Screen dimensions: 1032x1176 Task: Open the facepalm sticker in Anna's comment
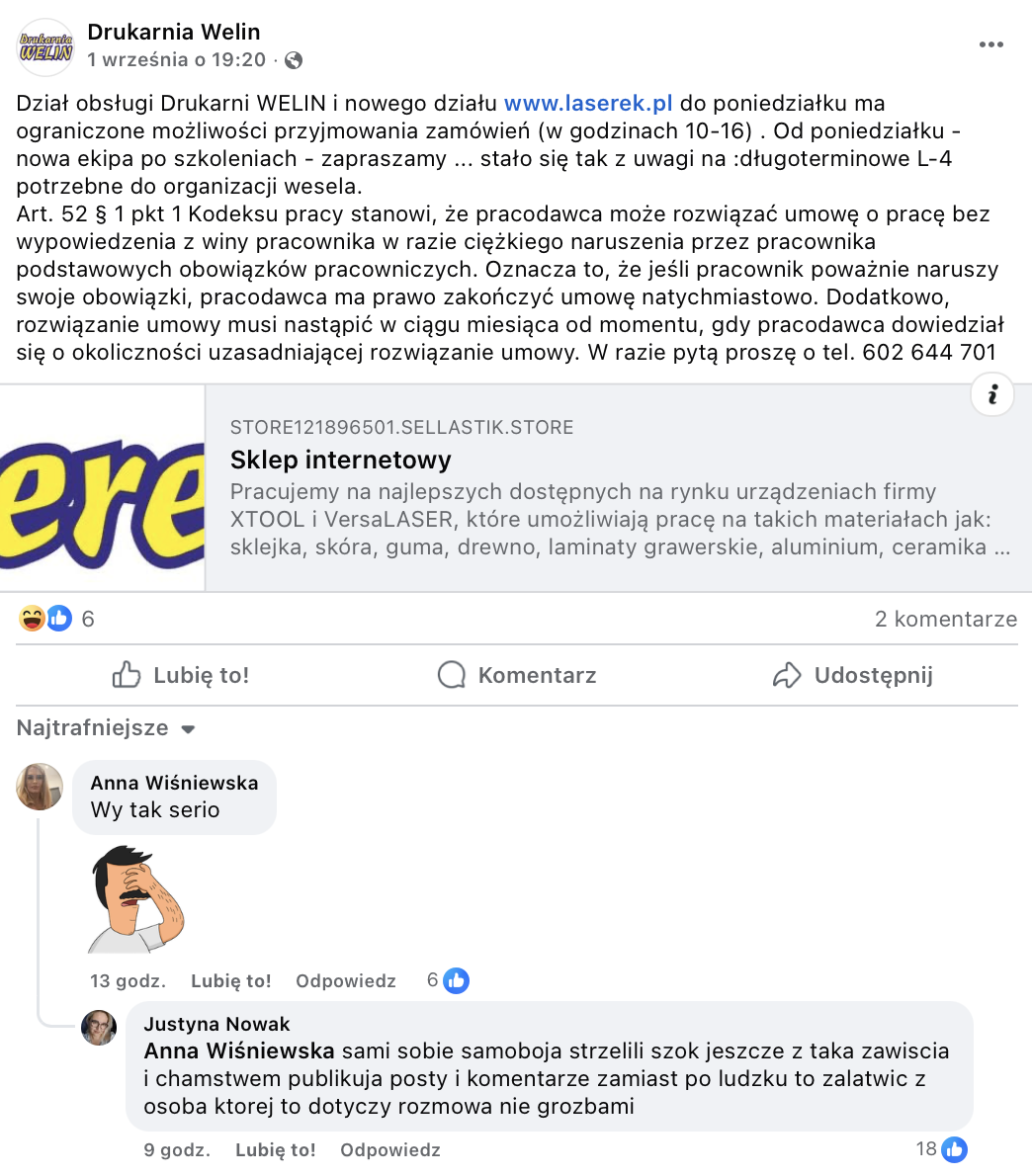pyautogui.click(x=136, y=899)
